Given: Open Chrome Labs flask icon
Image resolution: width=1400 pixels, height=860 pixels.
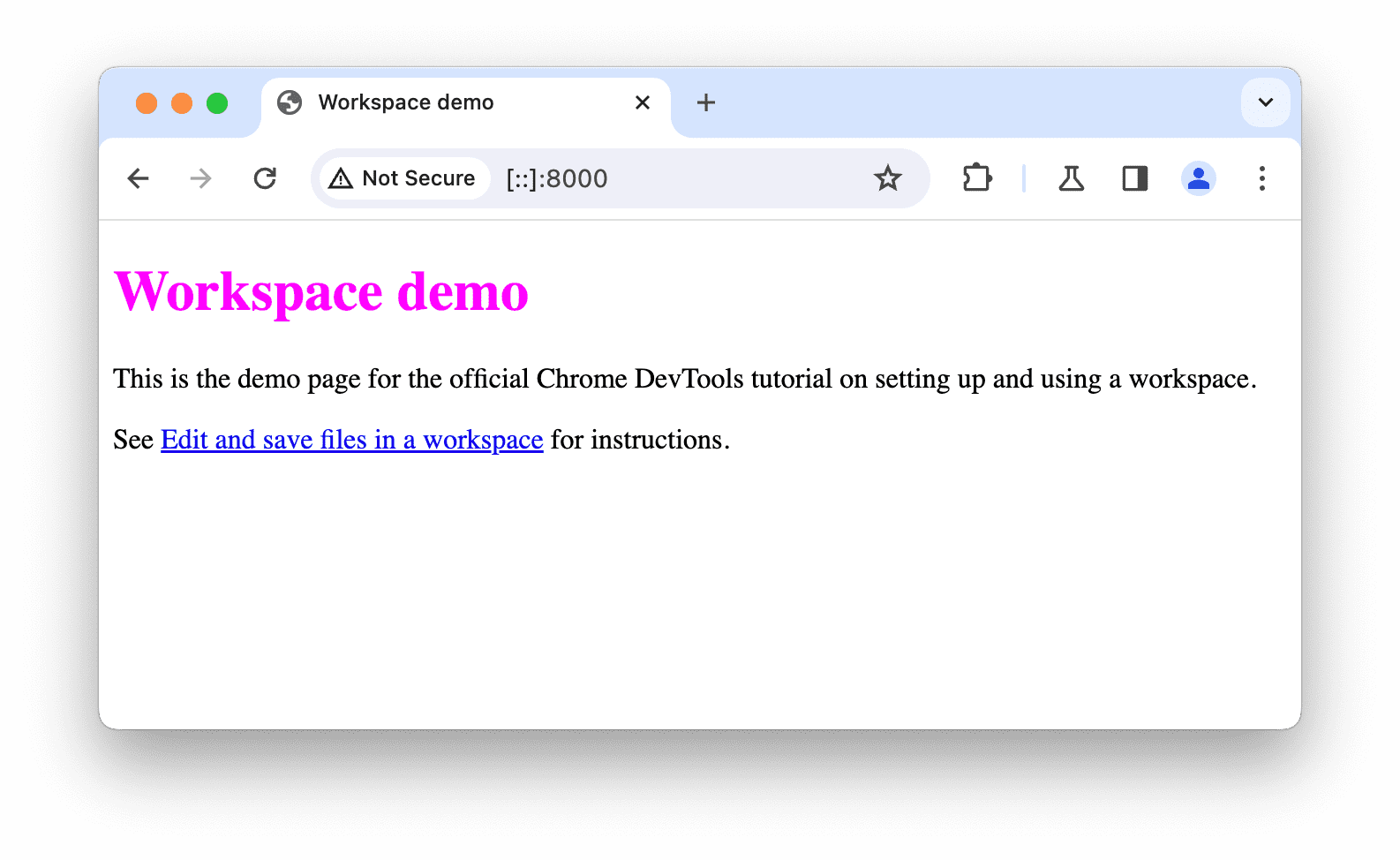Looking at the screenshot, I should point(1071,178).
